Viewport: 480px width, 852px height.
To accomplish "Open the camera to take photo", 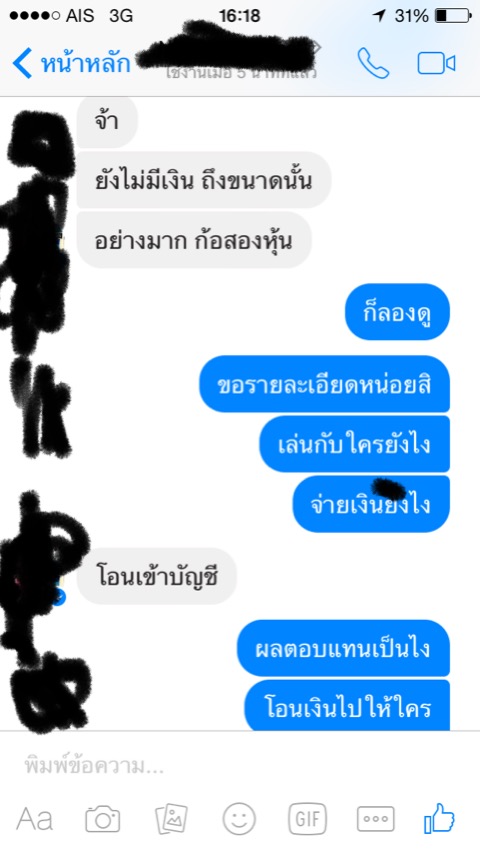I will (x=103, y=819).
